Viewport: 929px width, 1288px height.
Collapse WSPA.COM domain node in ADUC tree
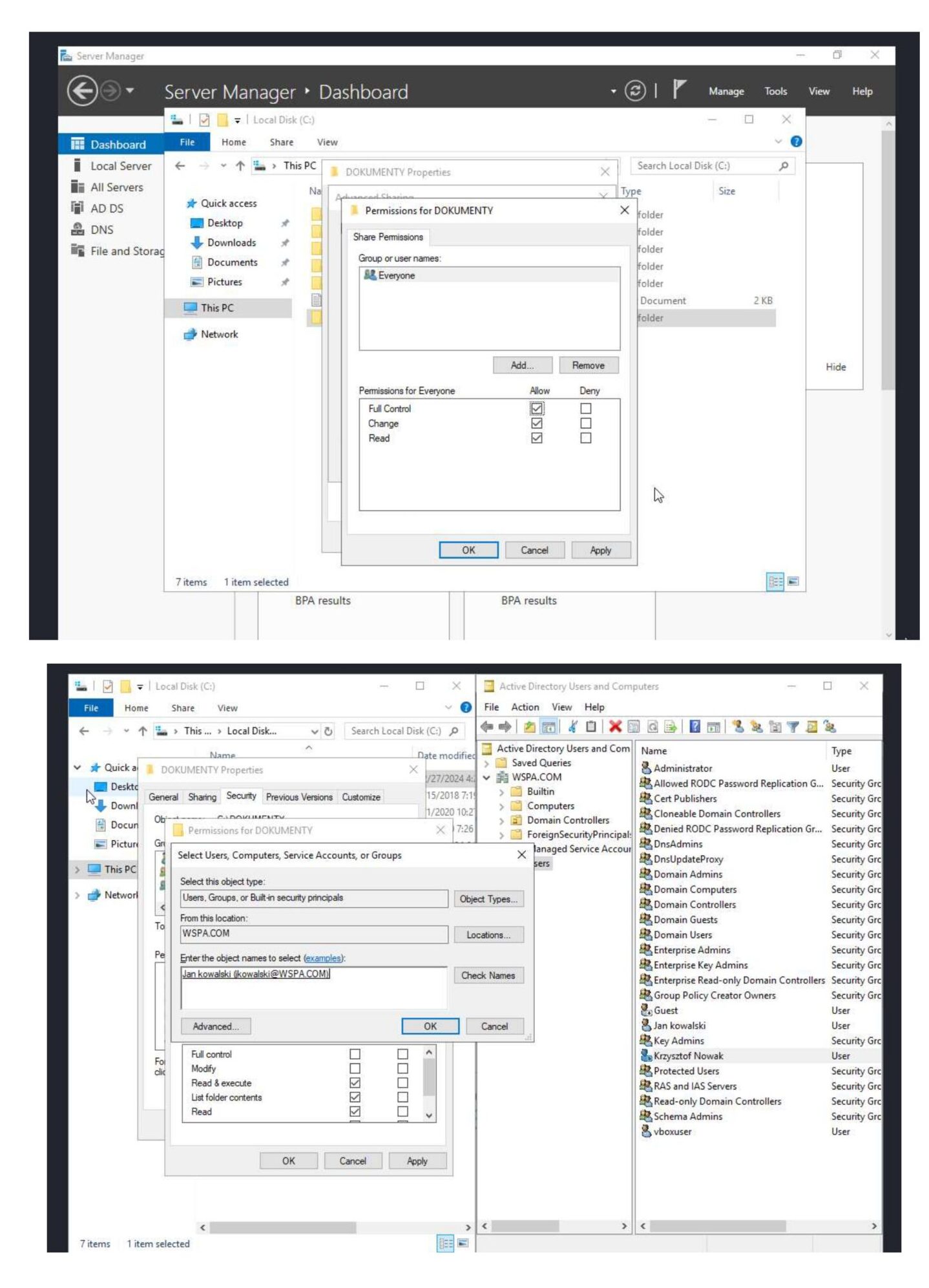[486, 777]
